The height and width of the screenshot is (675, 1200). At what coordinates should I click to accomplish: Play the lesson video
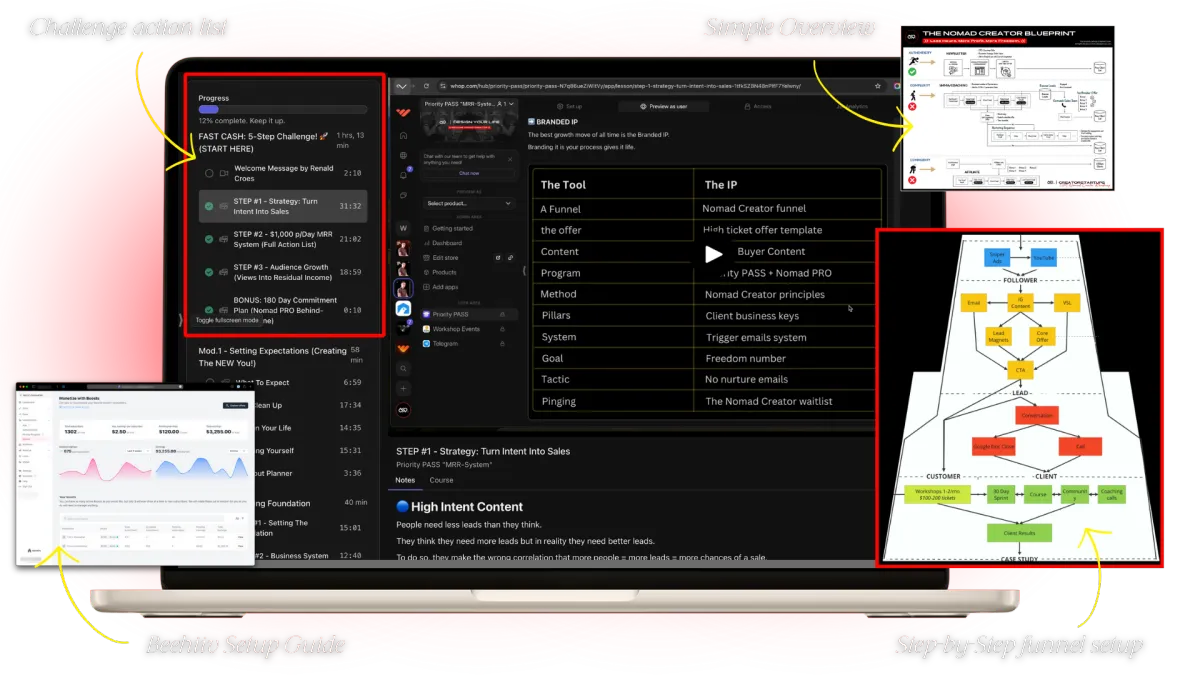point(713,254)
